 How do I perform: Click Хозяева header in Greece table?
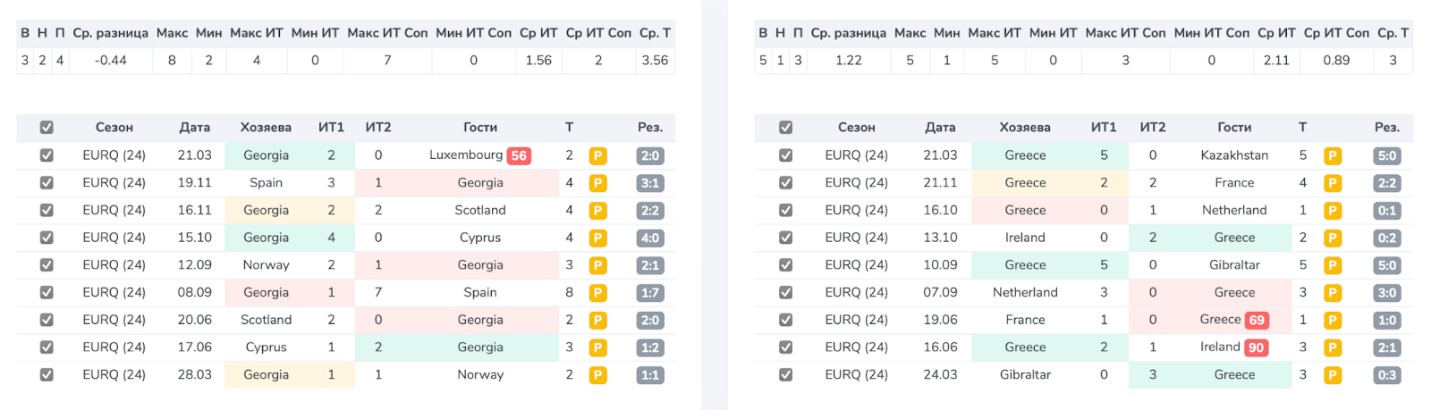point(1025,128)
